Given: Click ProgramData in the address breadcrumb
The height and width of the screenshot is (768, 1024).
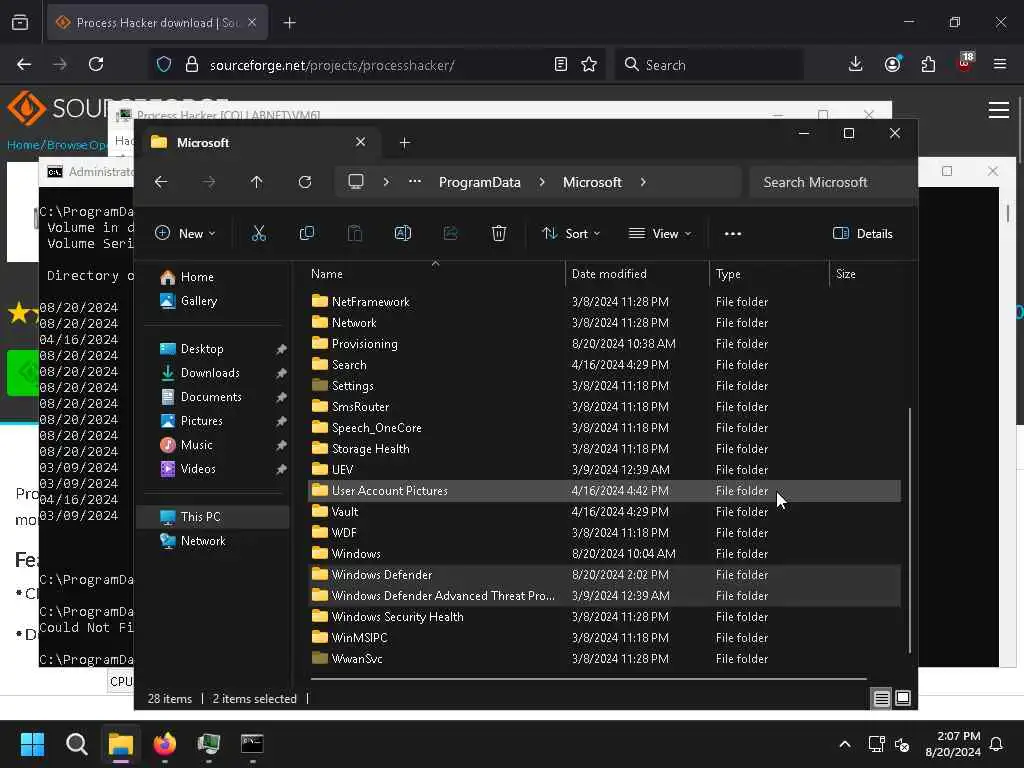Looking at the screenshot, I should (480, 182).
